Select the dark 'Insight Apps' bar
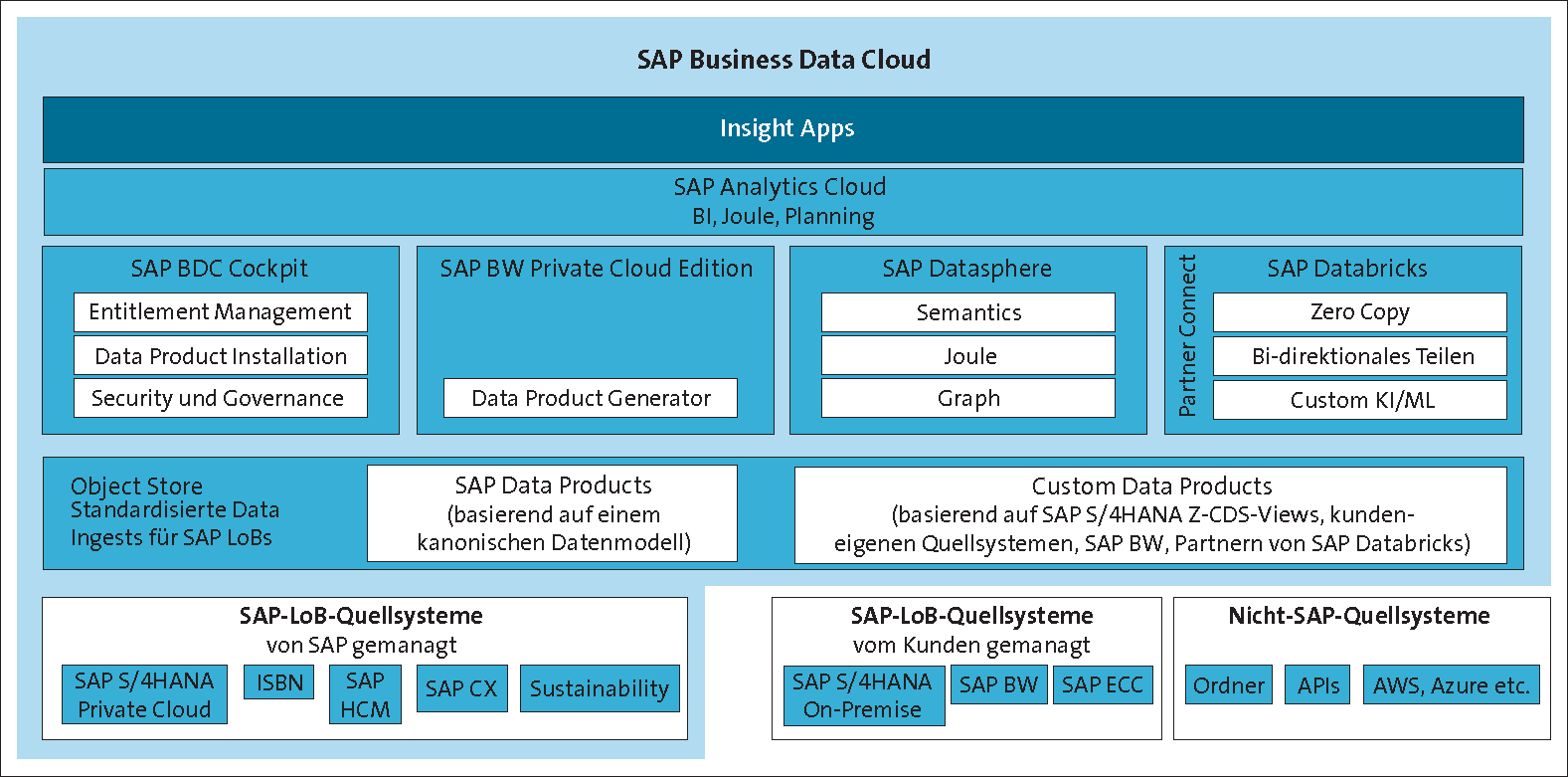 (784, 129)
